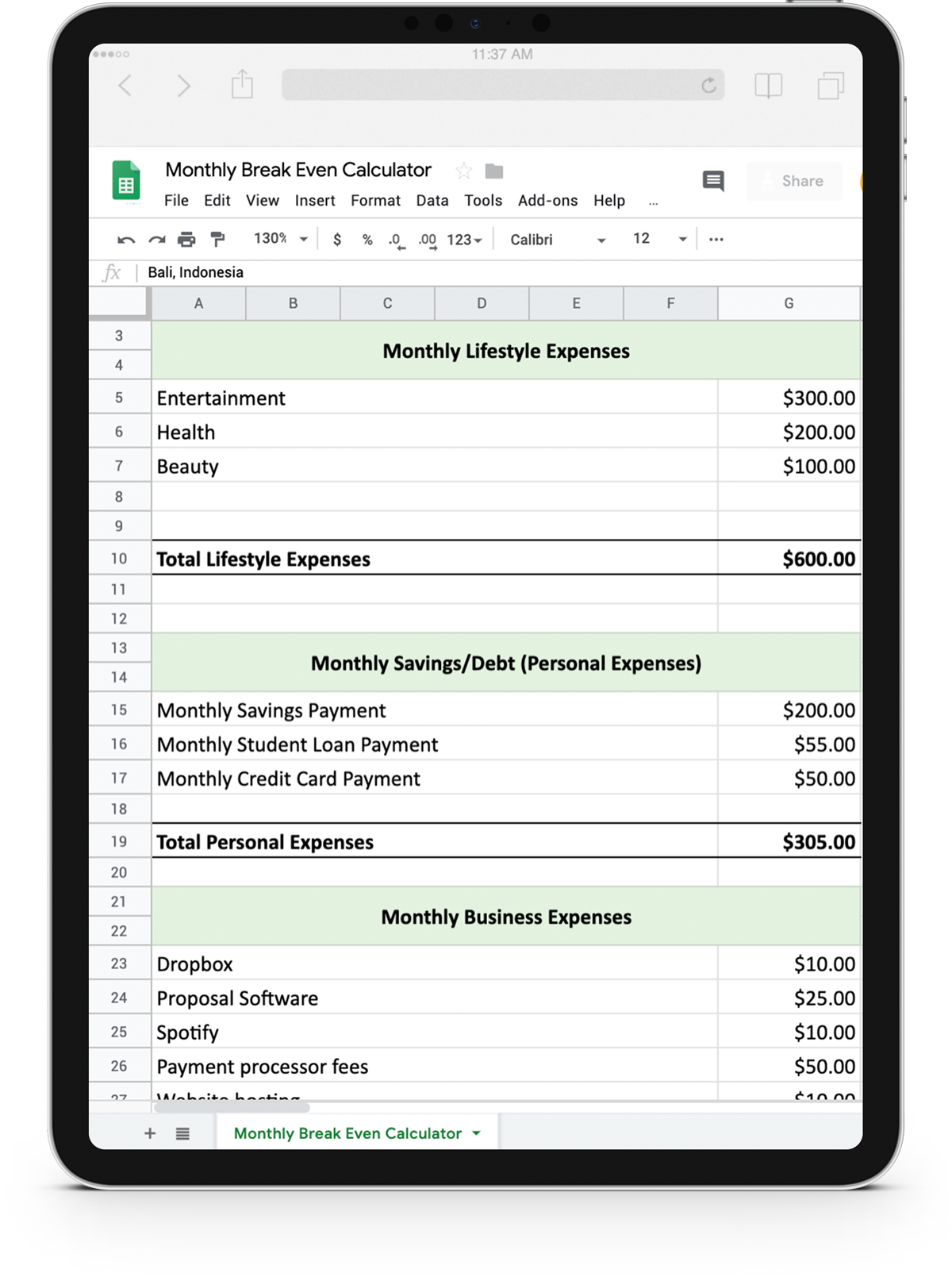This screenshot has width=952, height=1277.
Task: Open the View menu
Action: pyautogui.click(x=263, y=201)
